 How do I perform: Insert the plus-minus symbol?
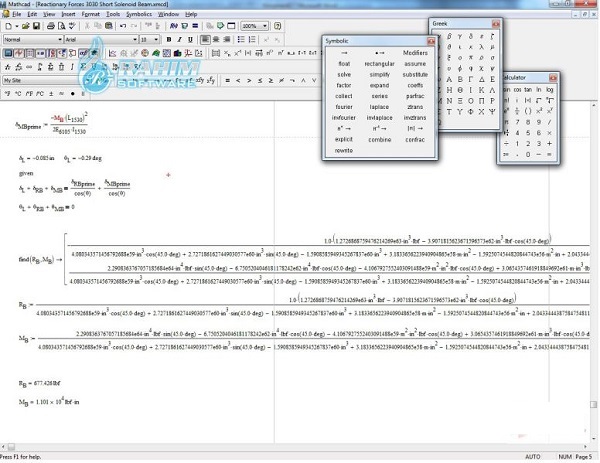[x=51, y=94]
